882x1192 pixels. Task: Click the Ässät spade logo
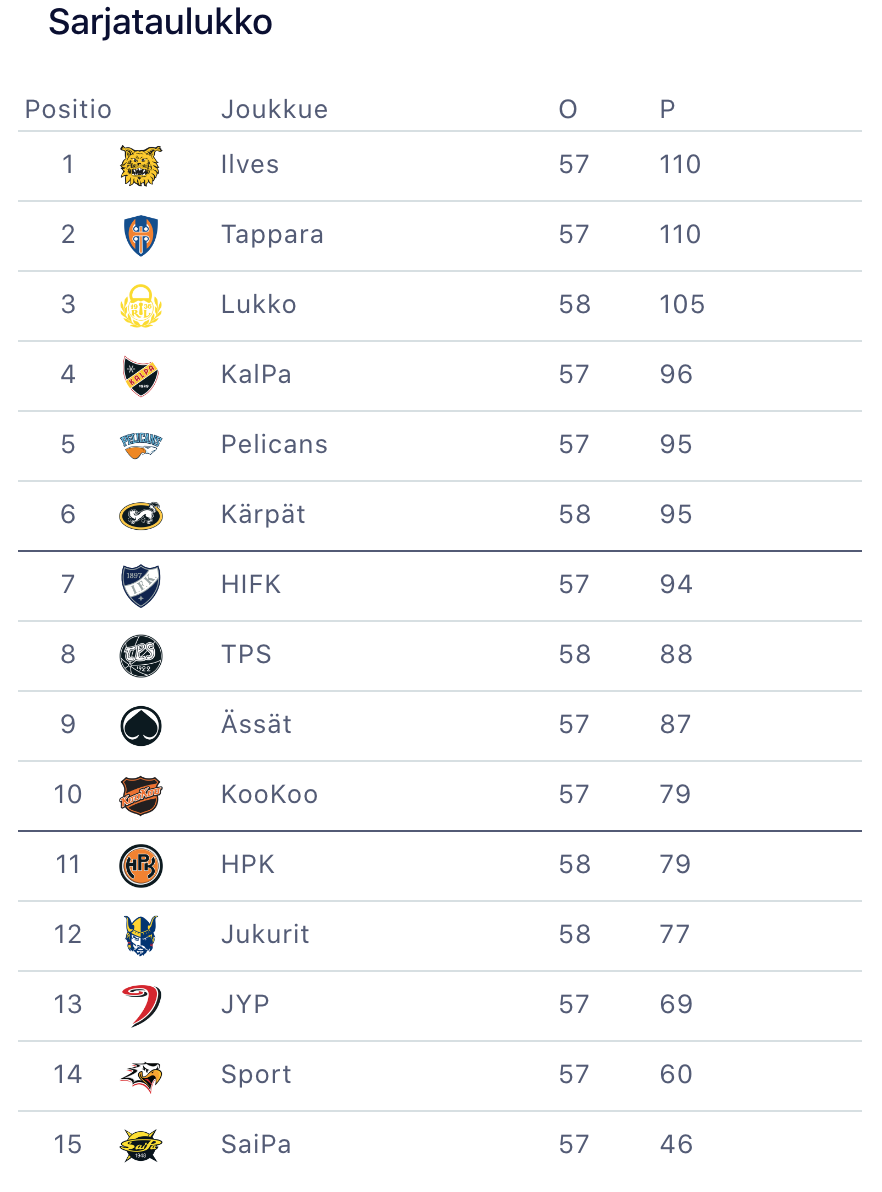click(x=140, y=725)
